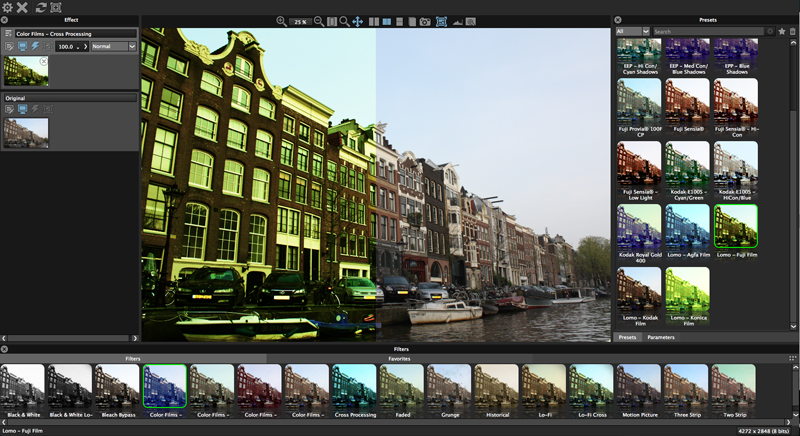Click the opacity stepper arrow beside 100.0

[x=85, y=46]
